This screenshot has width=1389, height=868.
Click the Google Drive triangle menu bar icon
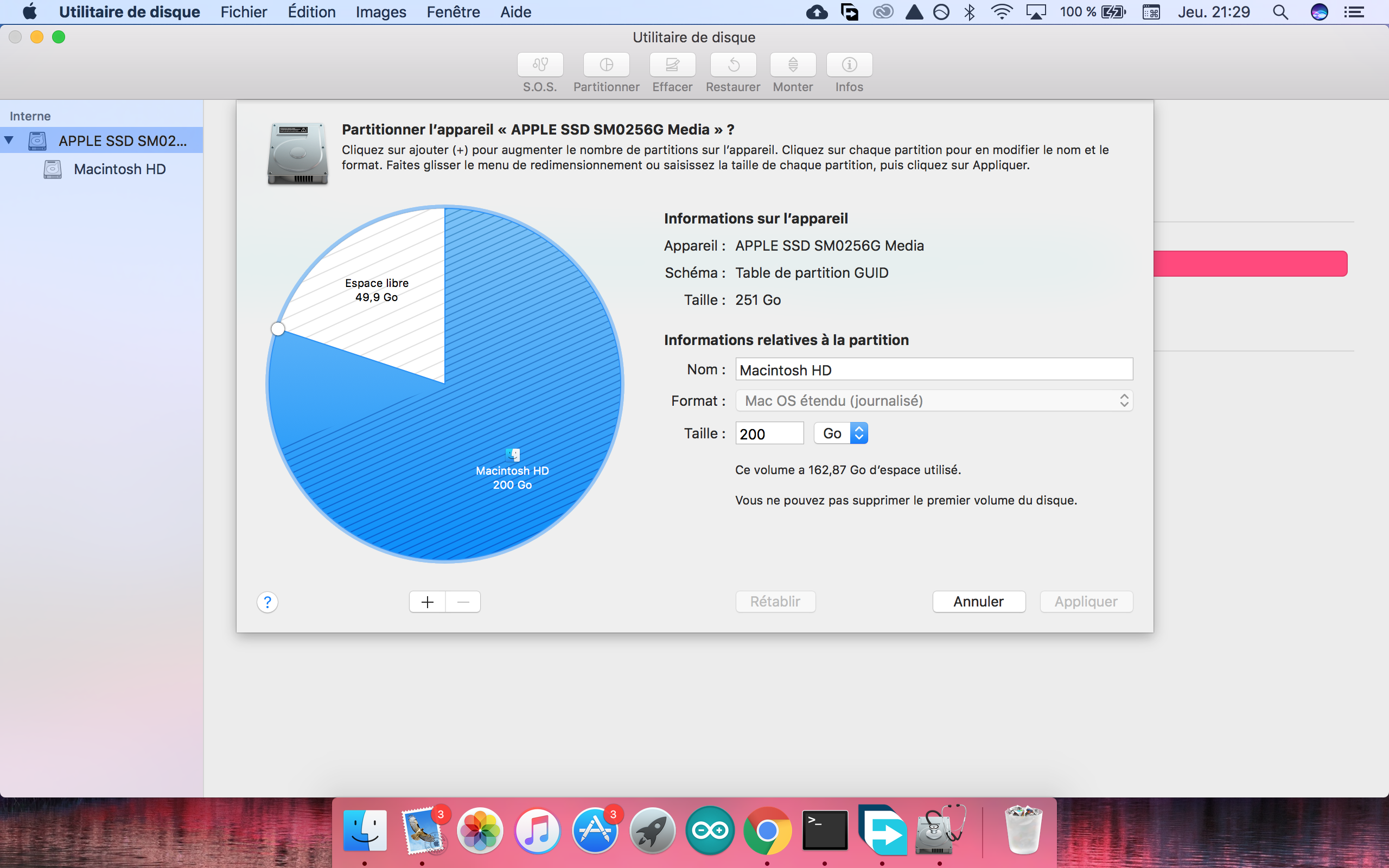coord(914,11)
